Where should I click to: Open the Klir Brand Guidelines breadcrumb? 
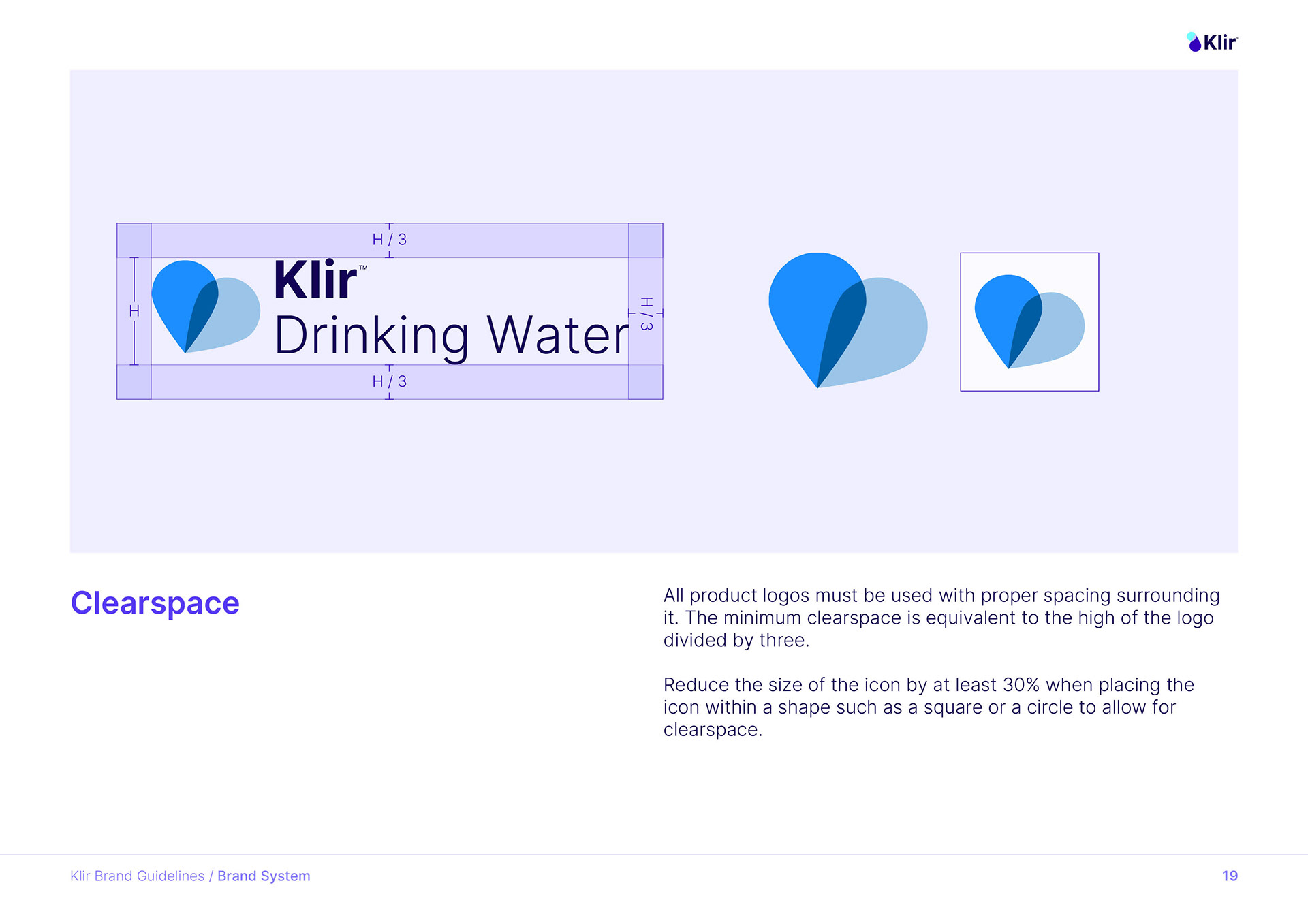[x=138, y=876]
